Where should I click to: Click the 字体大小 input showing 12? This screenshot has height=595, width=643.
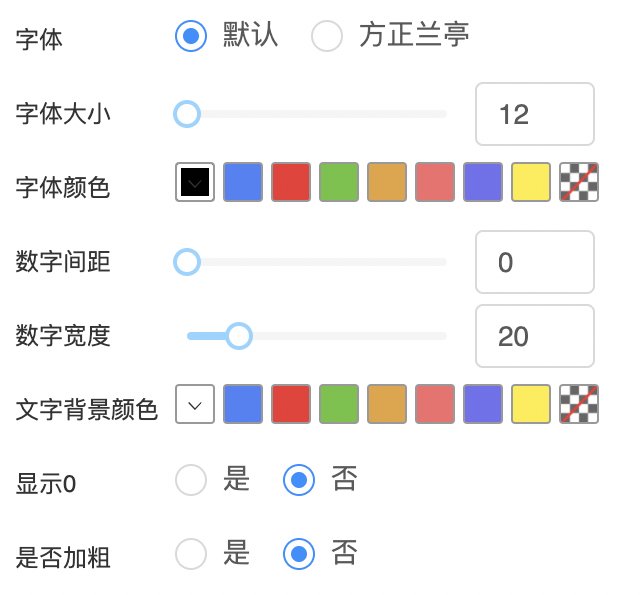[534, 114]
